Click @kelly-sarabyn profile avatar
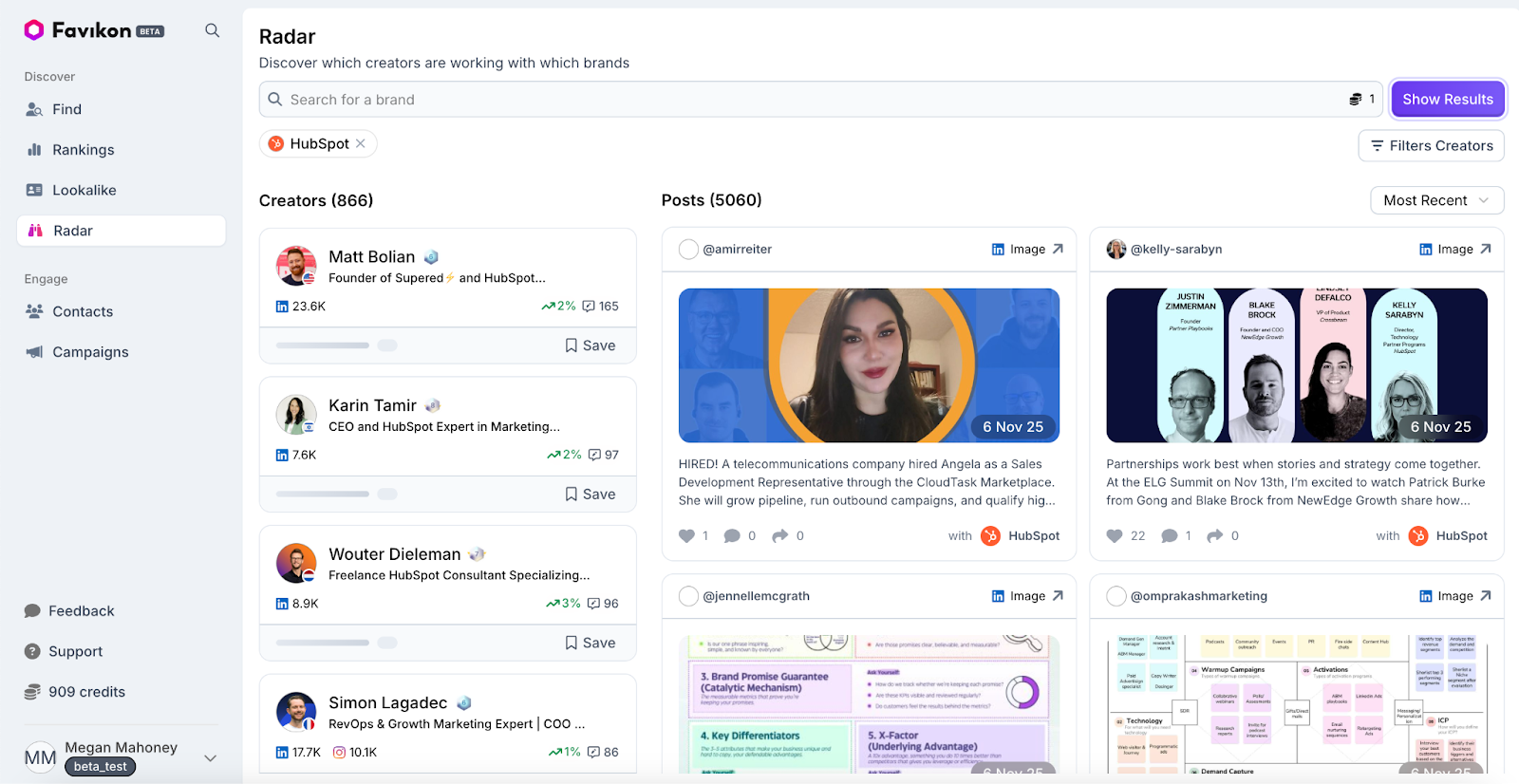The image size is (1519, 784). click(x=1116, y=250)
